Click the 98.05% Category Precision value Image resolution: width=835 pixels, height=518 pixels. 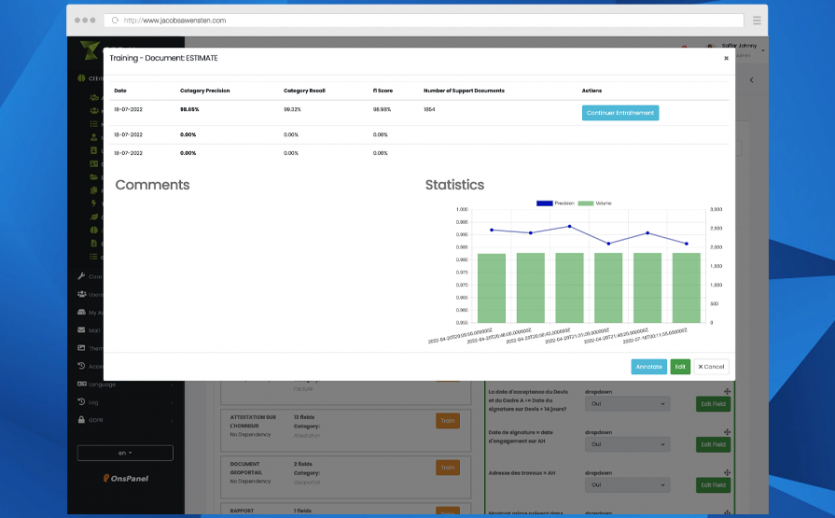coord(190,110)
